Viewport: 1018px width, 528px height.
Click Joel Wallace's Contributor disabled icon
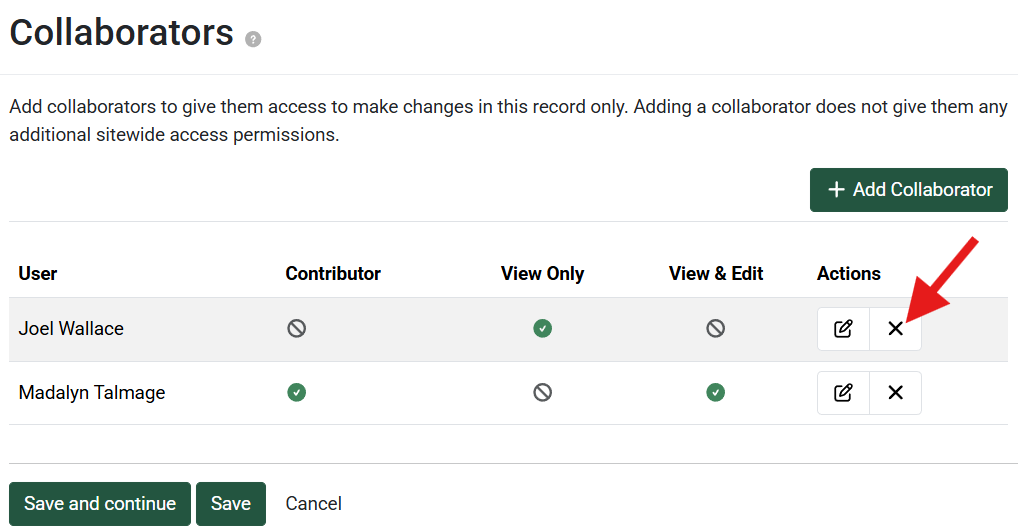[296, 328]
